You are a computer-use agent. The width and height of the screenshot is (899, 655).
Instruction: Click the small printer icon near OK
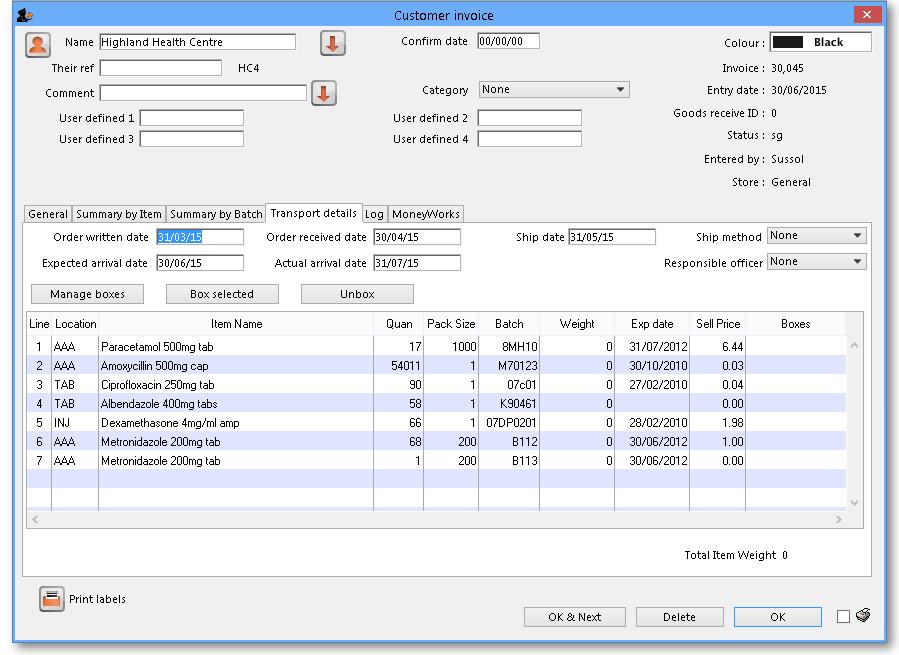click(863, 616)
